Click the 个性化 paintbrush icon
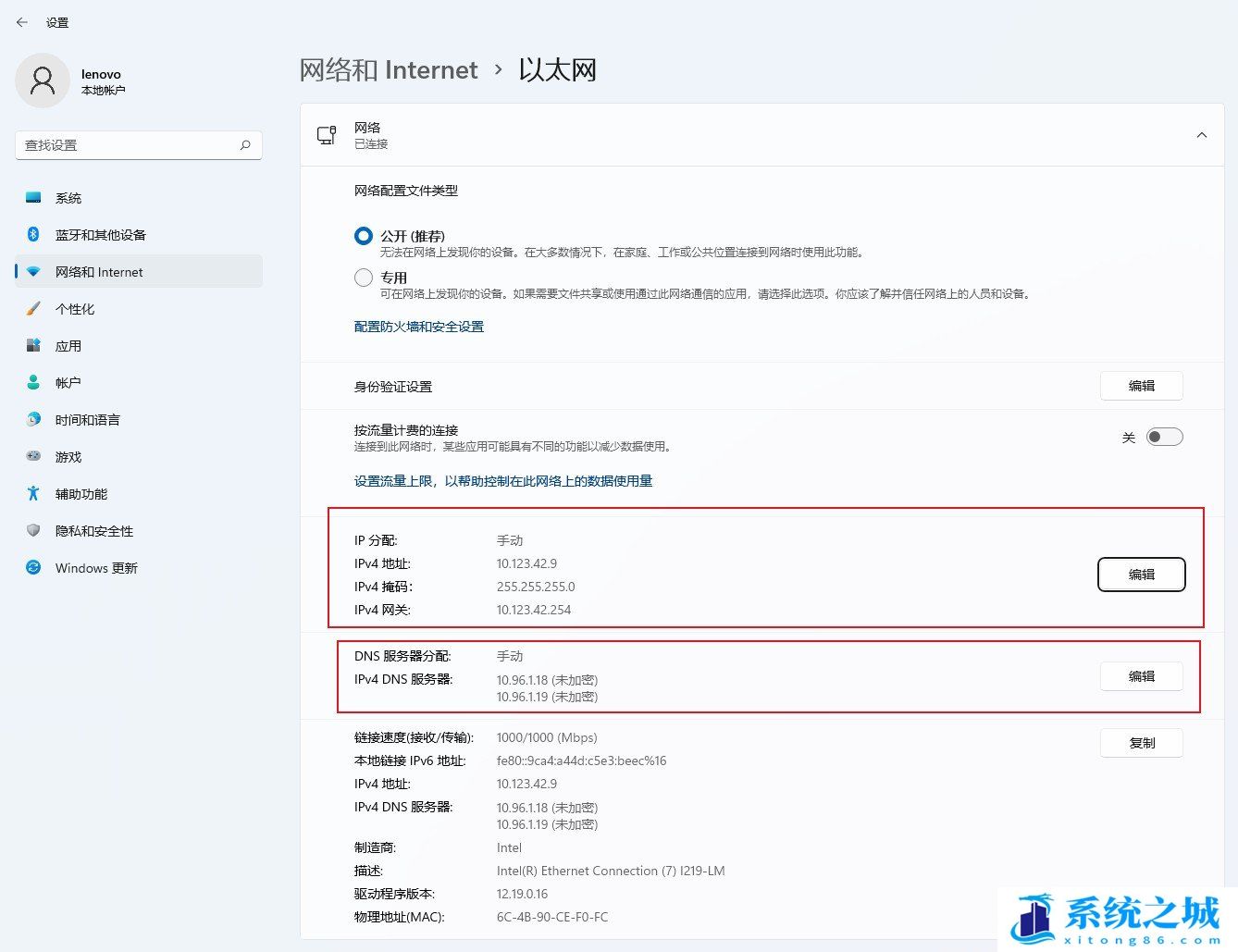The height and width of the screenshot is (952, 1238). pyautogui.click(x=33, y=309)
